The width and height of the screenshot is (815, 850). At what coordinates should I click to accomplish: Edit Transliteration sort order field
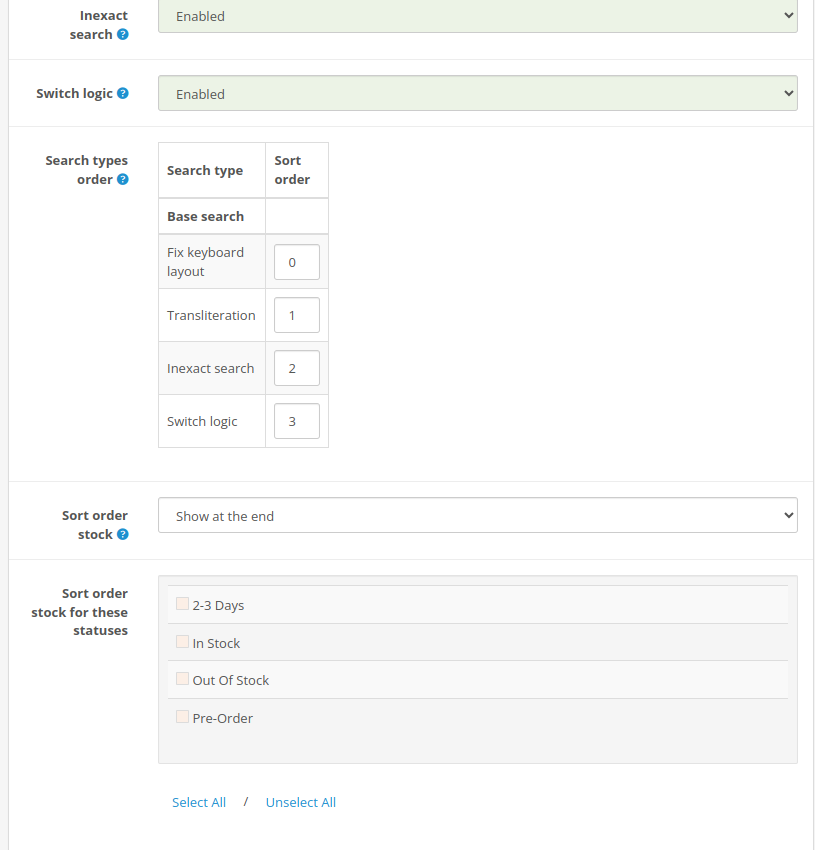297,315
